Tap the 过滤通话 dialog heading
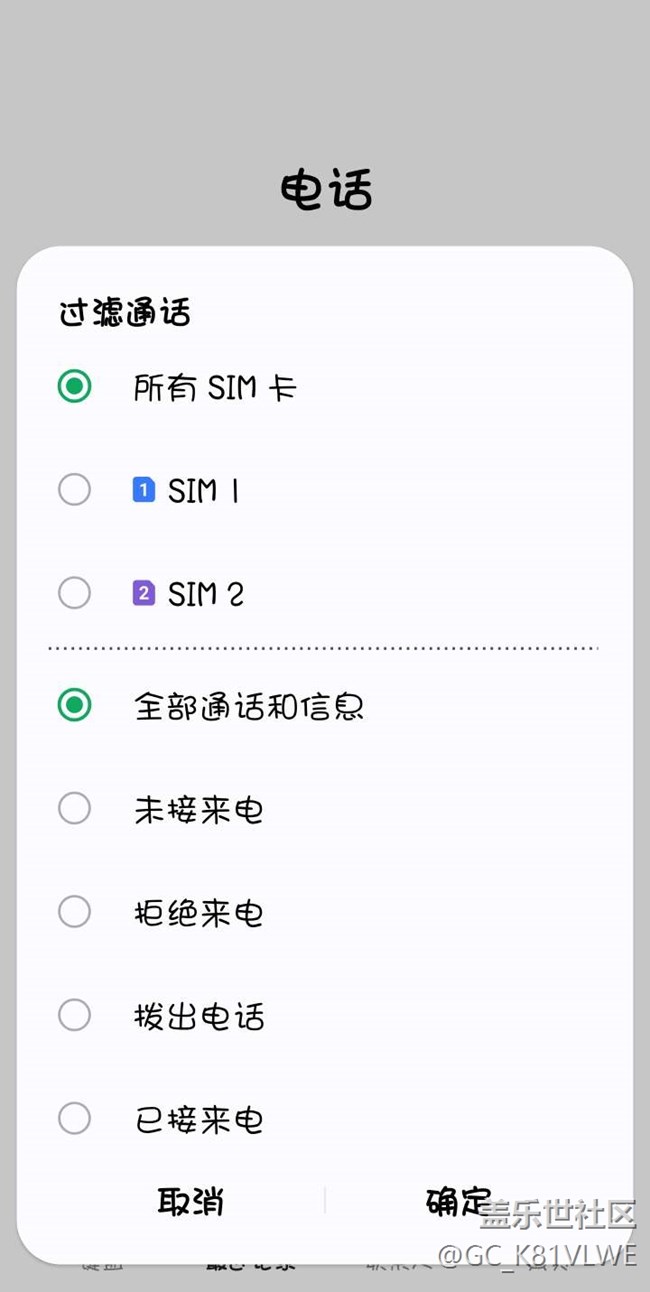 click(125, 313)
